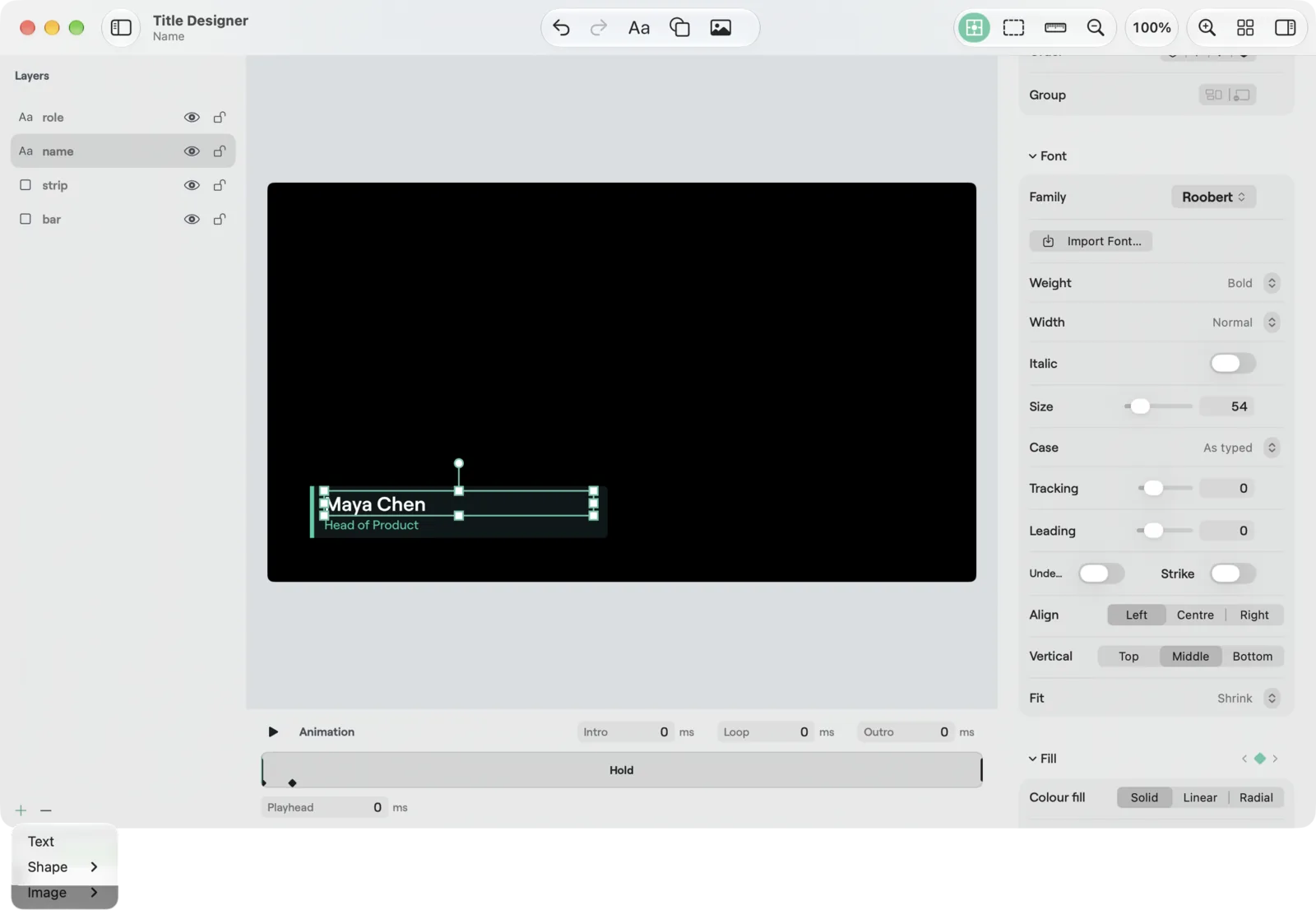Viewport: 1316px width, 910px height.
Task: Toggle the left sidebar panel icon
Action: click(121, 28)
